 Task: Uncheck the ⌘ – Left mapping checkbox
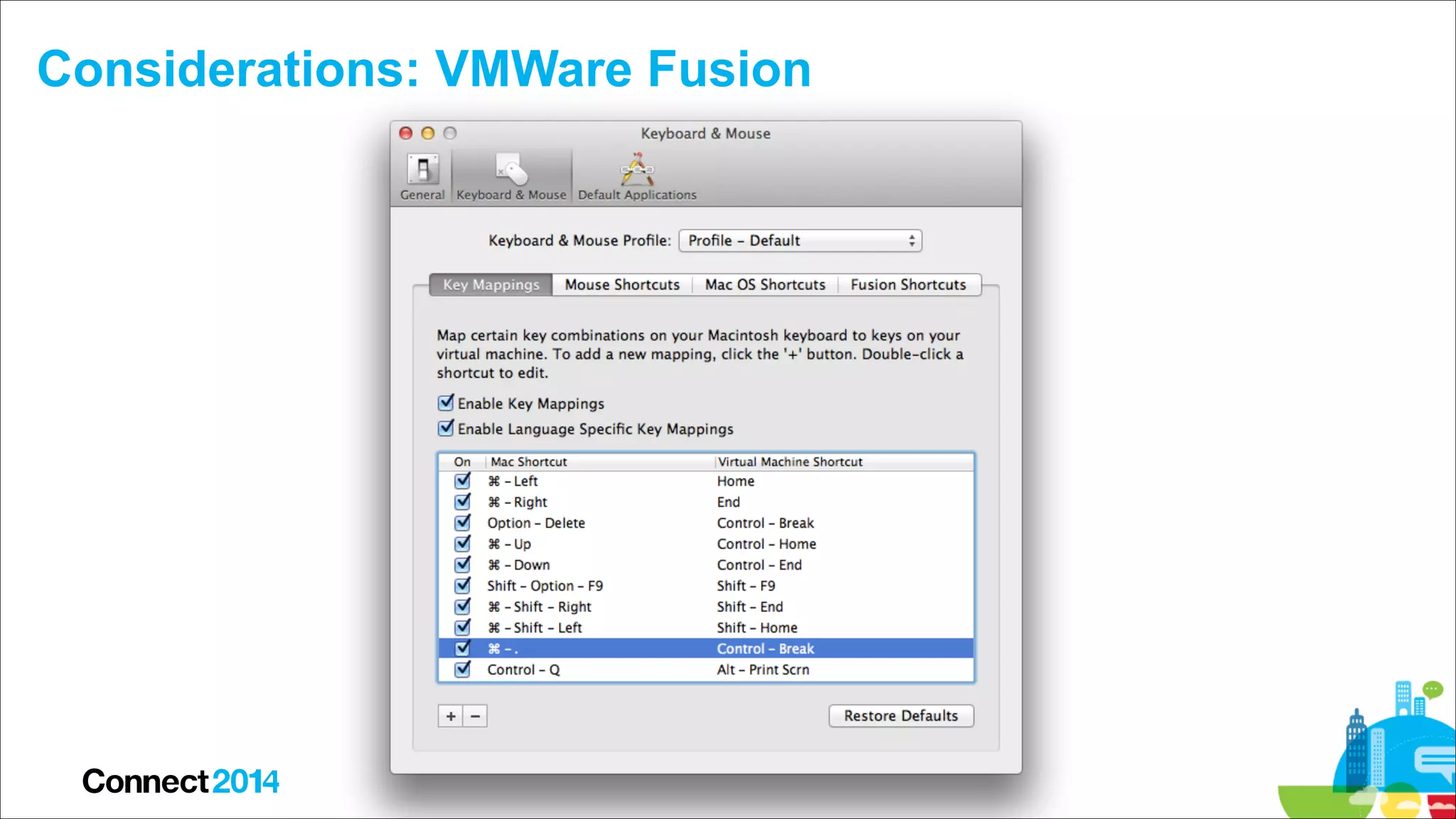tap(462, 481)
